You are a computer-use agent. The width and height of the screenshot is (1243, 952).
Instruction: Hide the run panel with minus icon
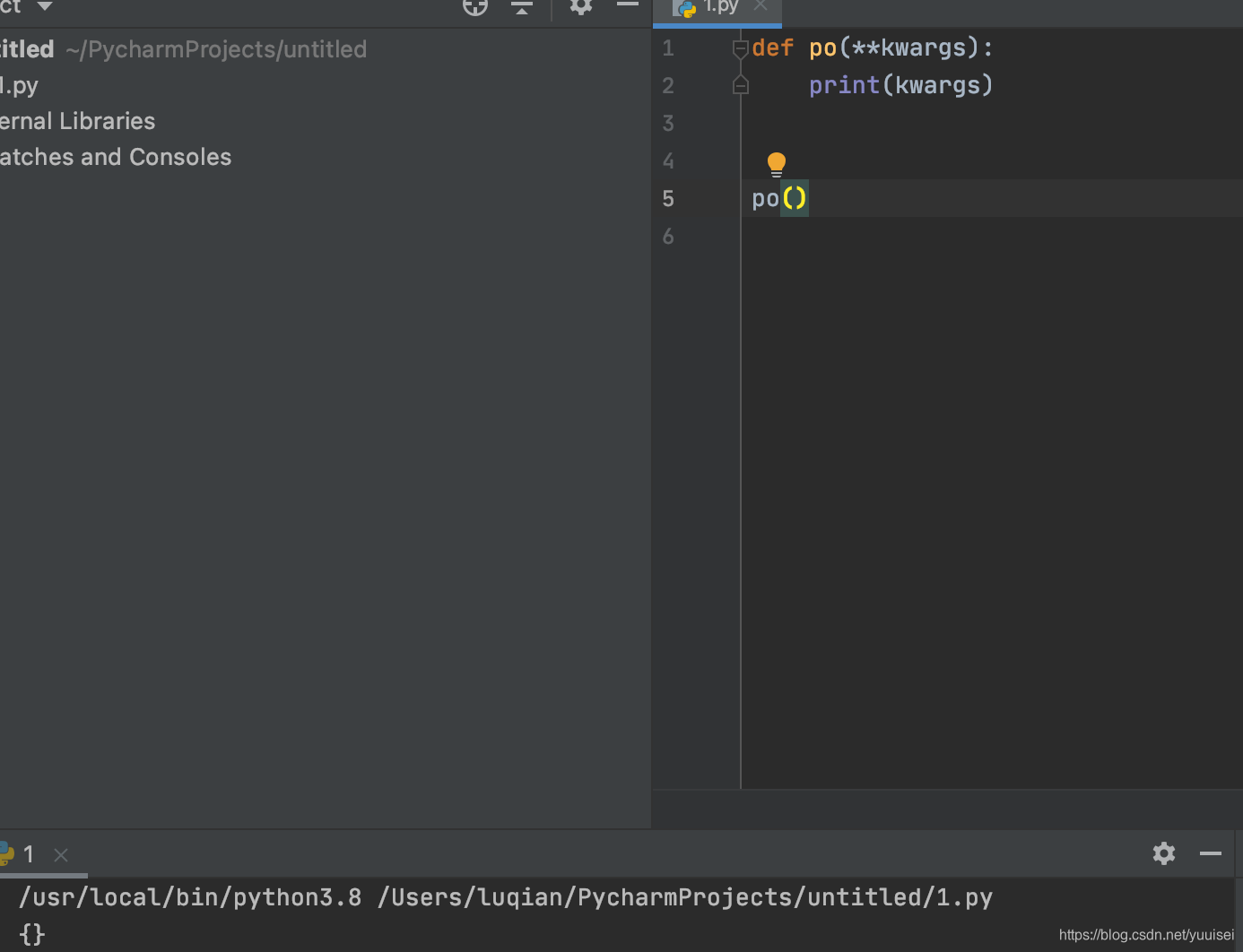[x=1211, y=853]
